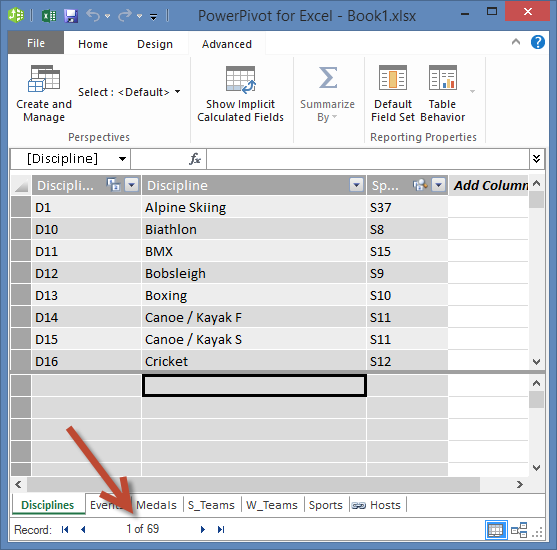Switch to the Home ribbon tab
Image resolution: width=557 pixels, height=550 pixels.
tap(93, 44)
